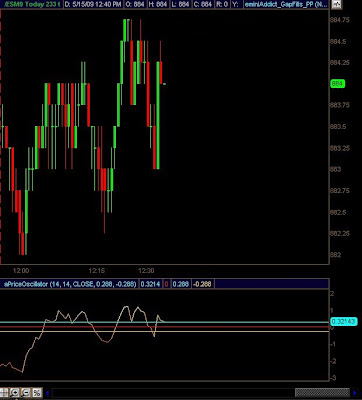Click the red 0 value in the oscillator header

tap(166, 284)
